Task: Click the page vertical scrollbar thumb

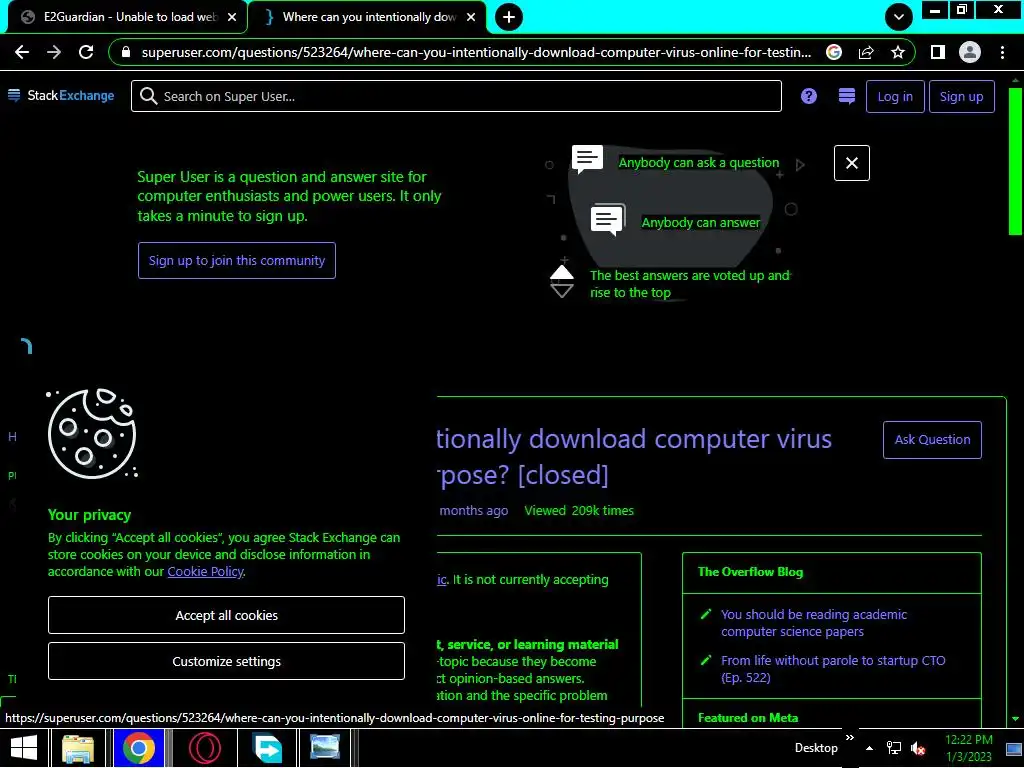Action: (x=1015, y=160)
